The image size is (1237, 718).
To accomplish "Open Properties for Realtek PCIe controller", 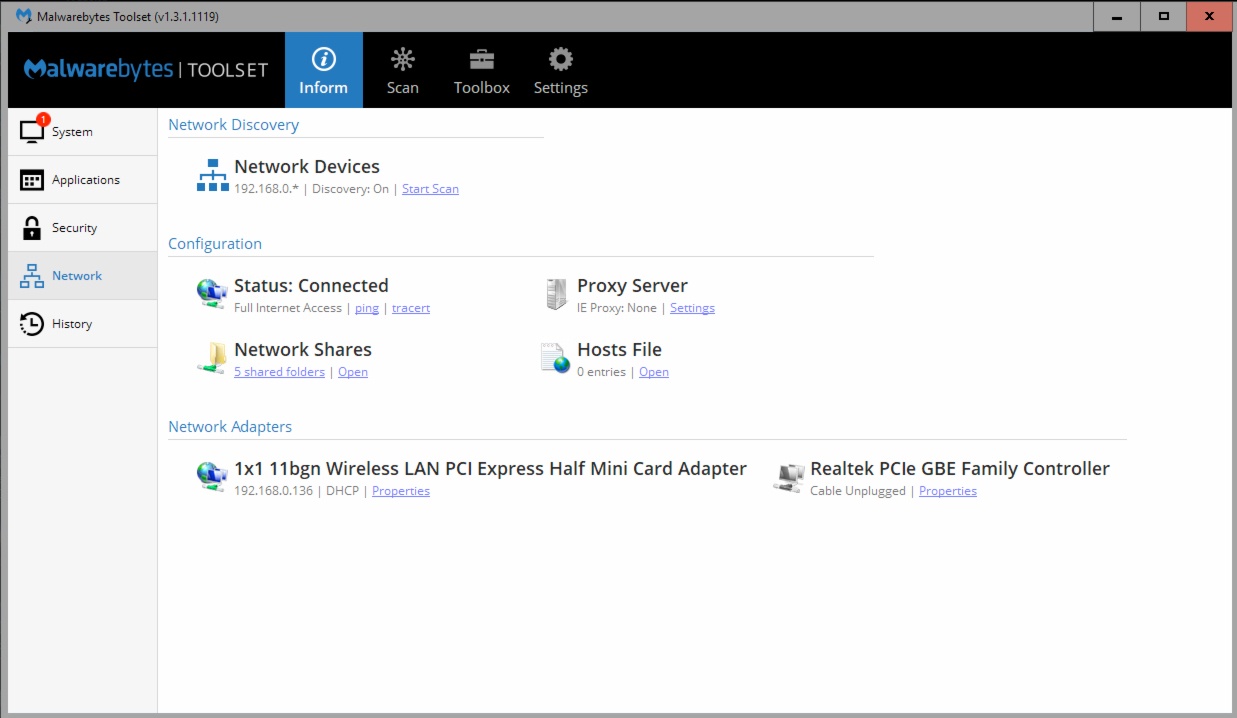I will point(947,491).
